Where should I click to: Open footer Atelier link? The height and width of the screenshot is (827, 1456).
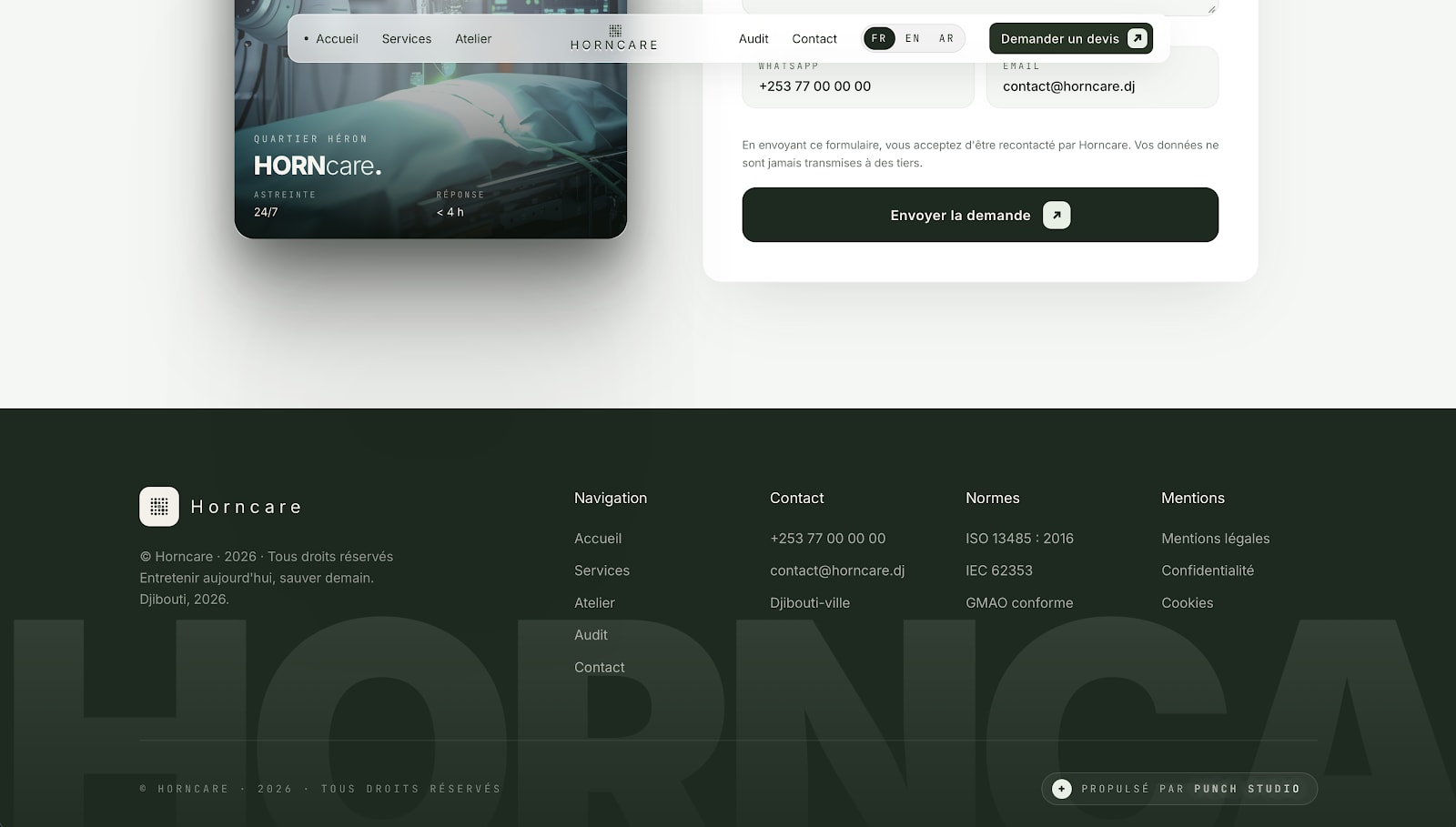tap(594, 603)
